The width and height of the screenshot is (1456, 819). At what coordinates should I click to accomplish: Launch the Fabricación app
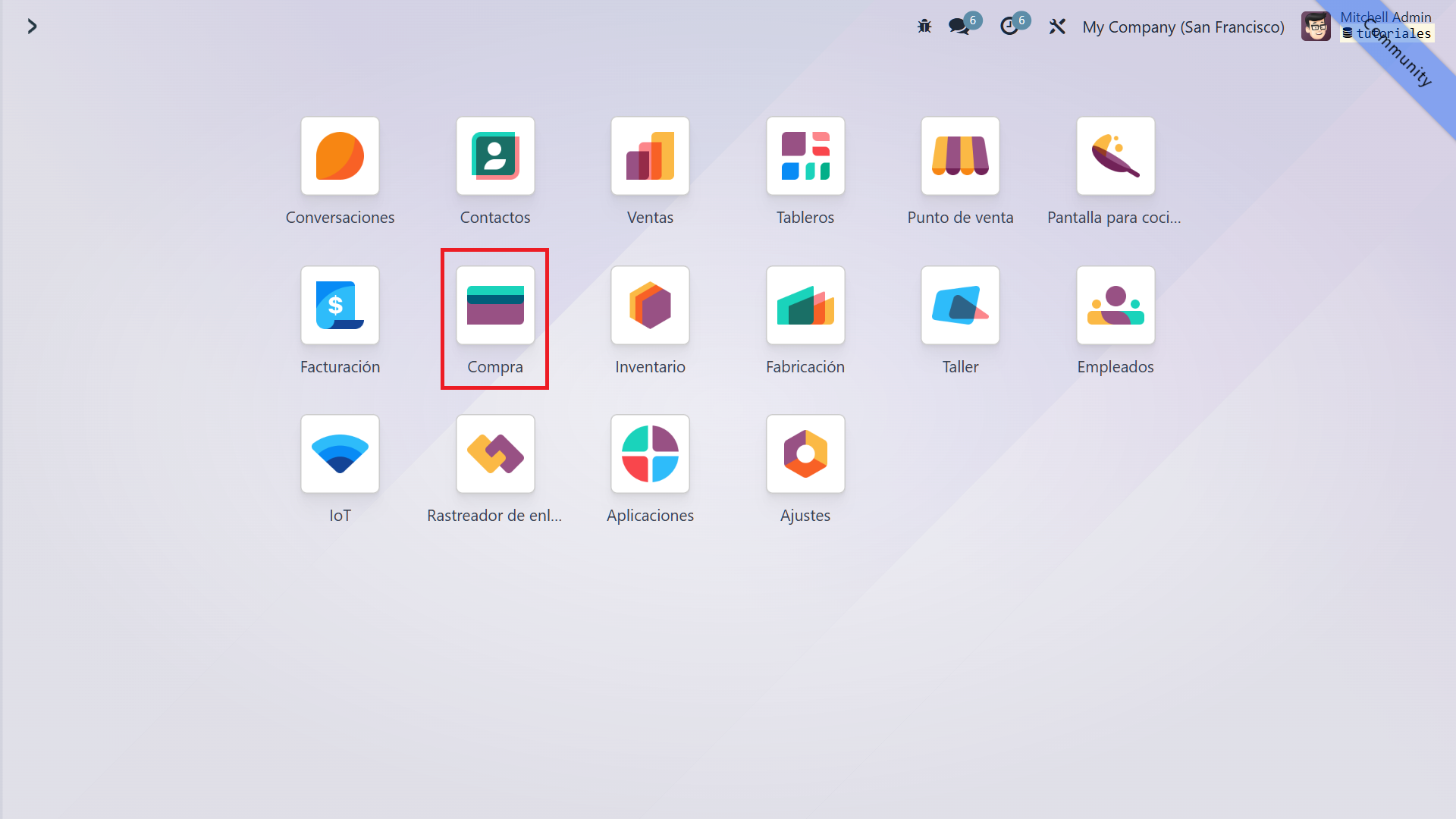[x=805, y=306]
